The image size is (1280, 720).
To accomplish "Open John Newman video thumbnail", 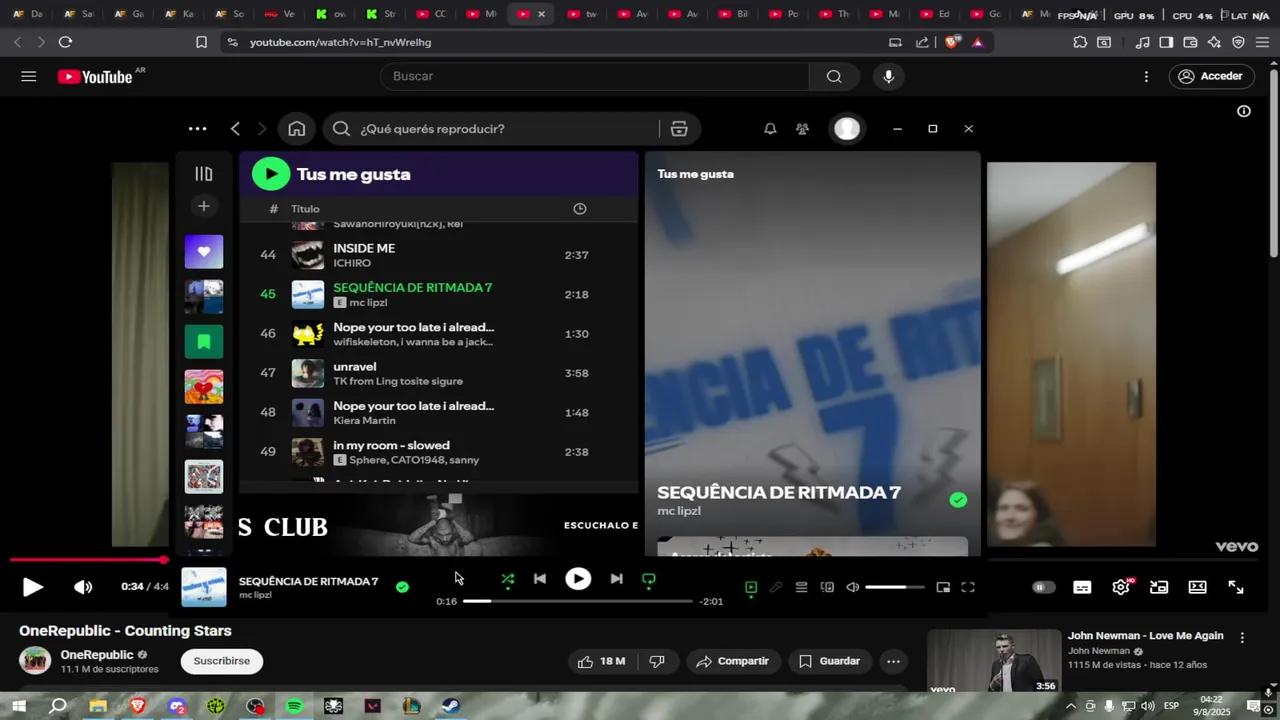I will click(994, 661).
